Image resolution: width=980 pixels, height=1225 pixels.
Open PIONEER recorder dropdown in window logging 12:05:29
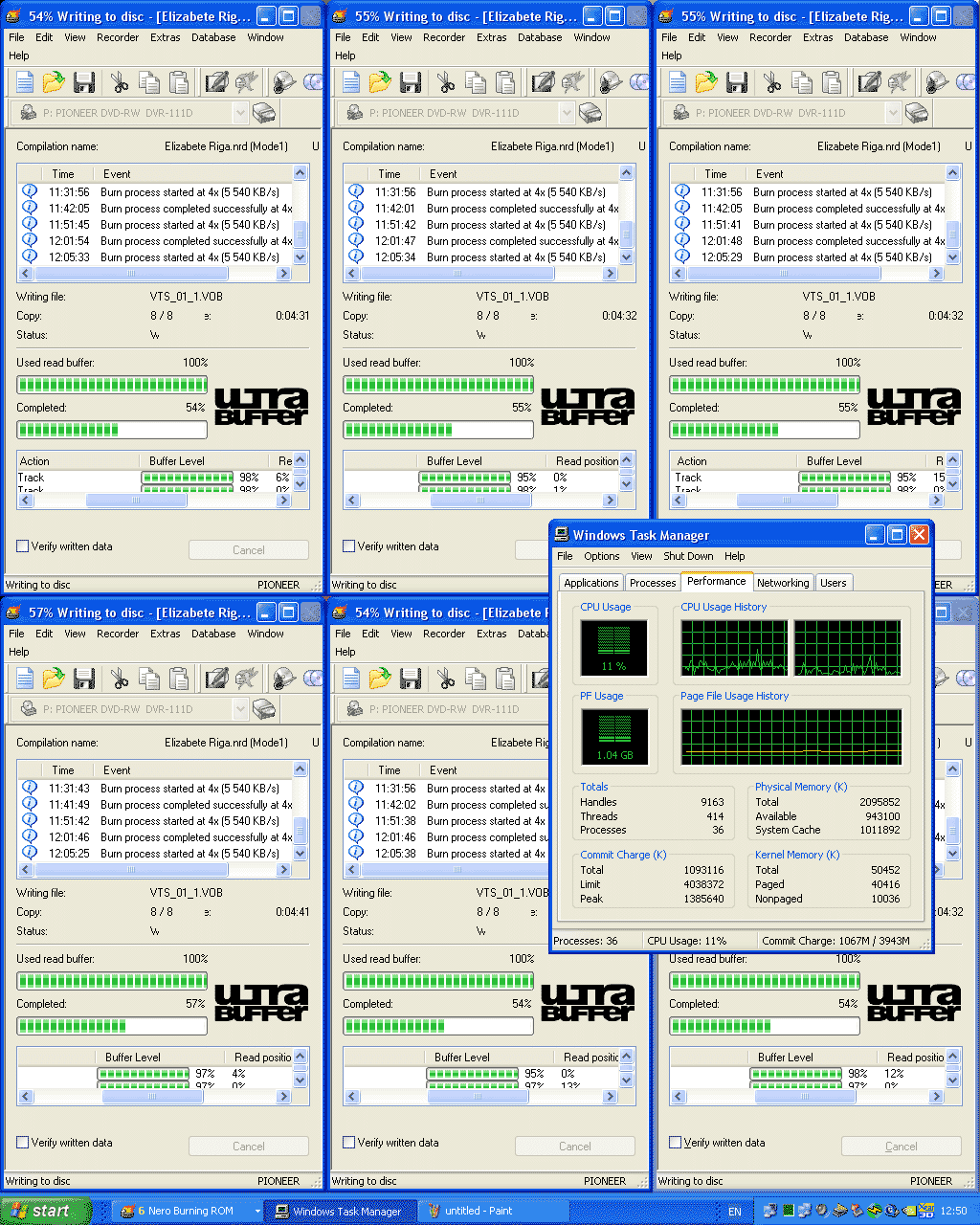[x=892, y=113]
